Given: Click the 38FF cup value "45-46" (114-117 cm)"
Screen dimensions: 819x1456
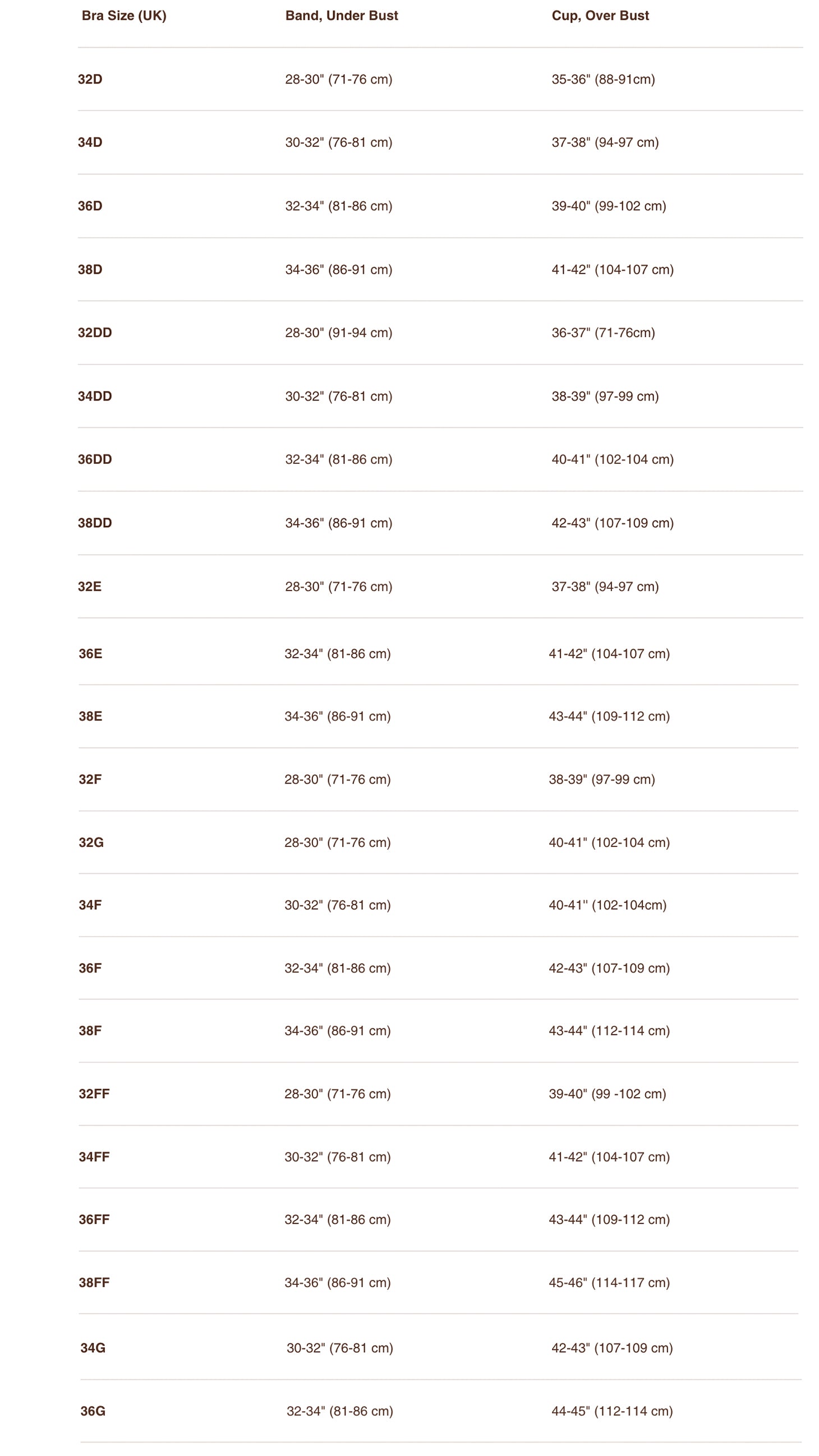Looking at the screenshot, I should pos(609,1283).
